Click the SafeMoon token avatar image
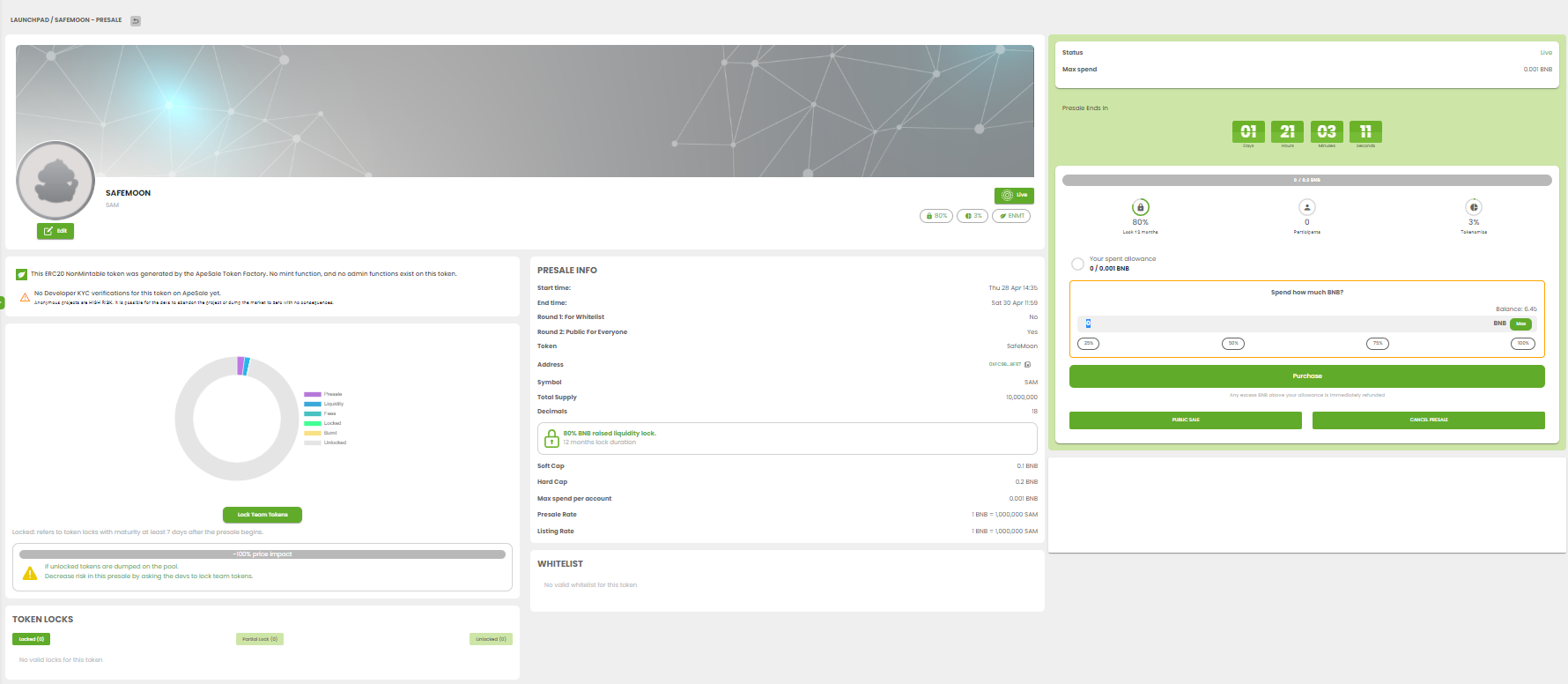Screen dimensions: 1568x684 pos(55,180)
